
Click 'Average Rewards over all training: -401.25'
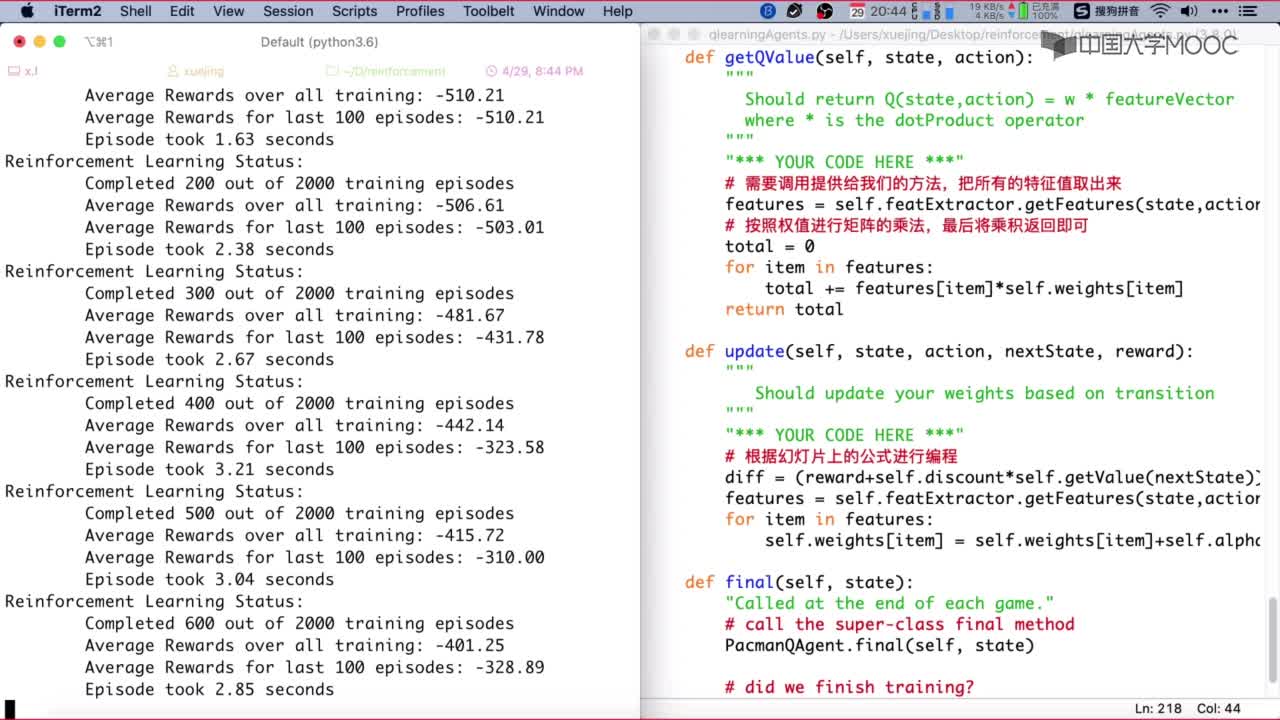pos(294,645)
